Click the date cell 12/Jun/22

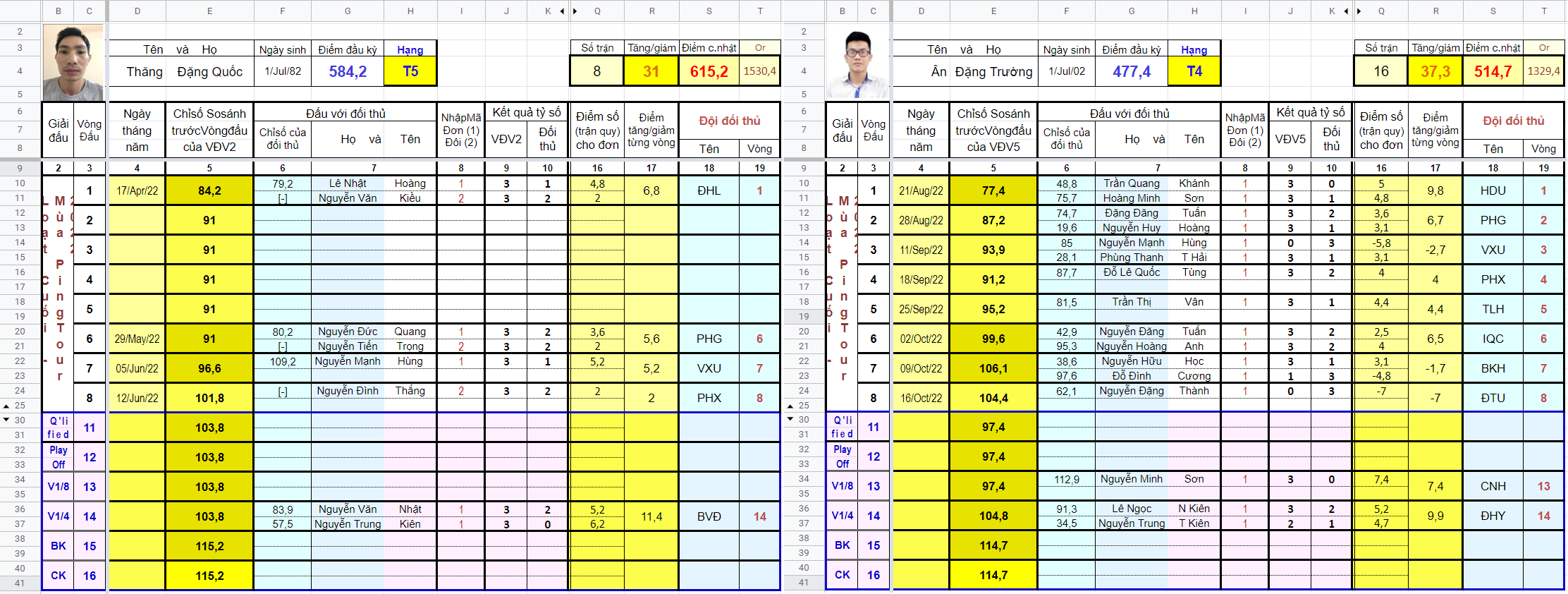click(137, 399)
